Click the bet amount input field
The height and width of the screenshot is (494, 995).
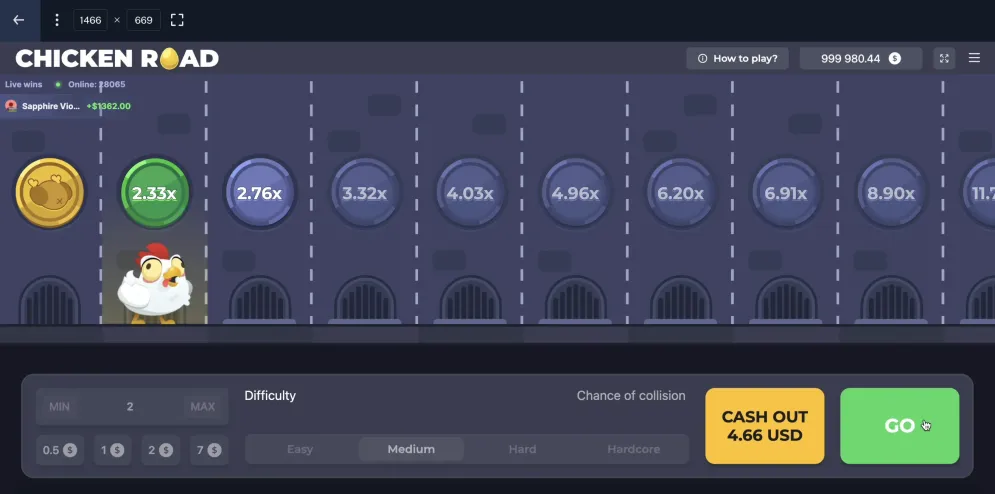coord(130,407)
